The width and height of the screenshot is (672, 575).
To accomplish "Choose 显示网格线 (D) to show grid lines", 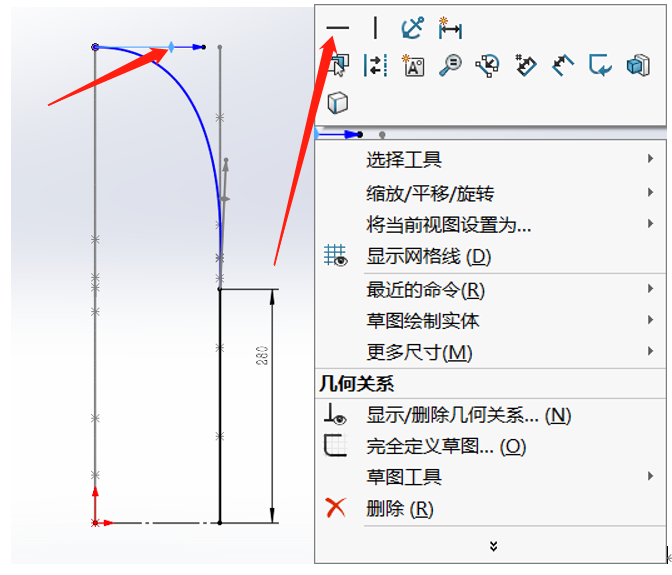I will click(490, 256).
